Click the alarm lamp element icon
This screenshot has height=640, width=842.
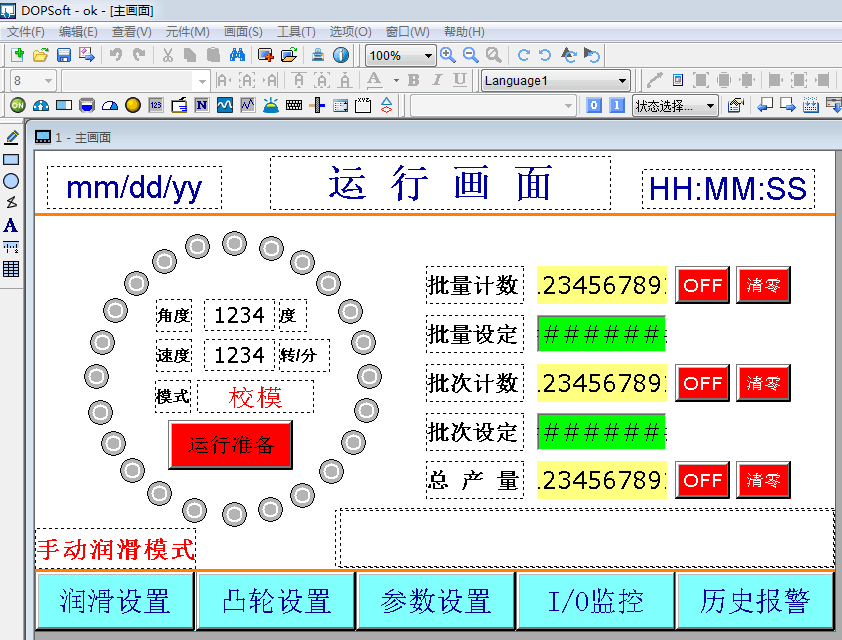[271, 105]
